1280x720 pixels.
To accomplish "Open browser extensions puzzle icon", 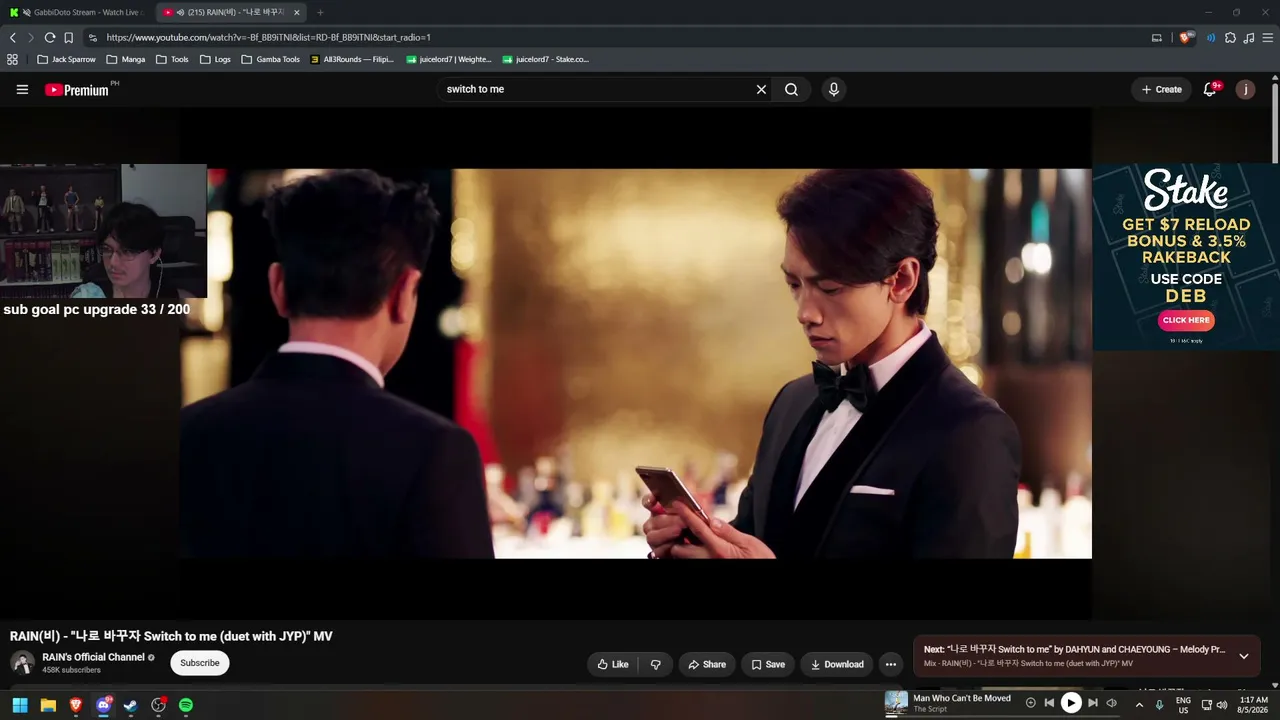I will pos(1230,37).
